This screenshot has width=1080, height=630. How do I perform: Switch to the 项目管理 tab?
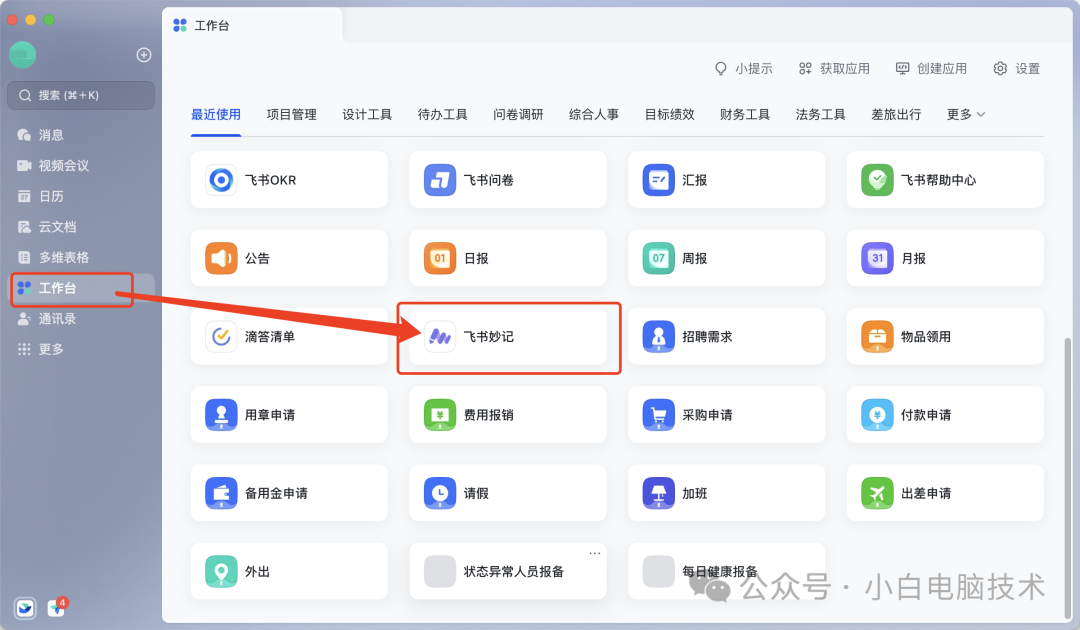(291, 114)
